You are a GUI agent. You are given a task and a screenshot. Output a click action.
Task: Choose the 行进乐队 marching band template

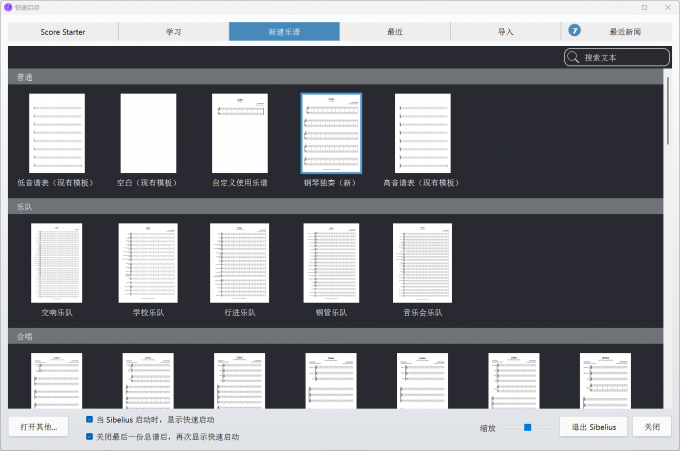point(239,263)
